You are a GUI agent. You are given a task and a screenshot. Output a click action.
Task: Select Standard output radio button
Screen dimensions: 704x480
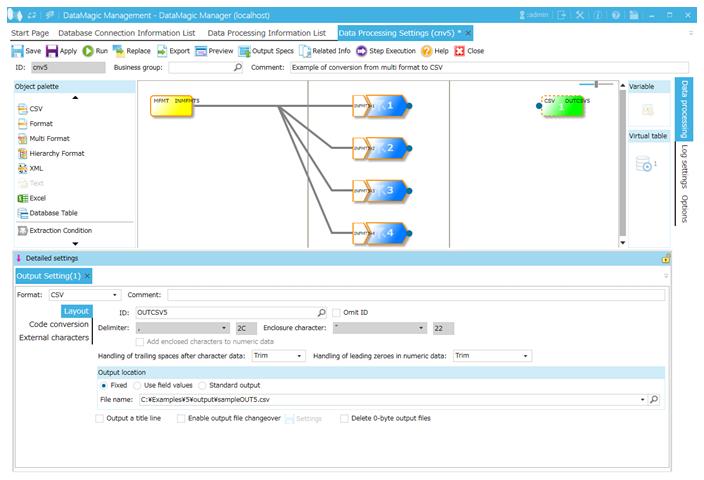click(x=202, y=385)
